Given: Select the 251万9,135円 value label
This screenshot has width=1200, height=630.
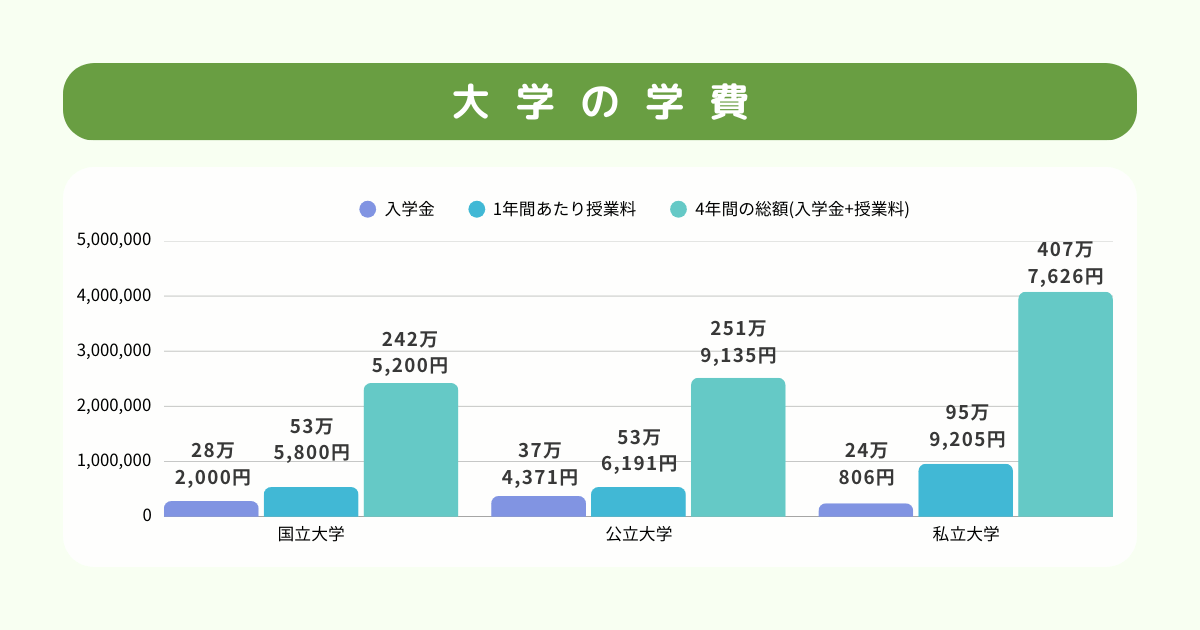Looking at the screenshot, I should pos(738,341).
